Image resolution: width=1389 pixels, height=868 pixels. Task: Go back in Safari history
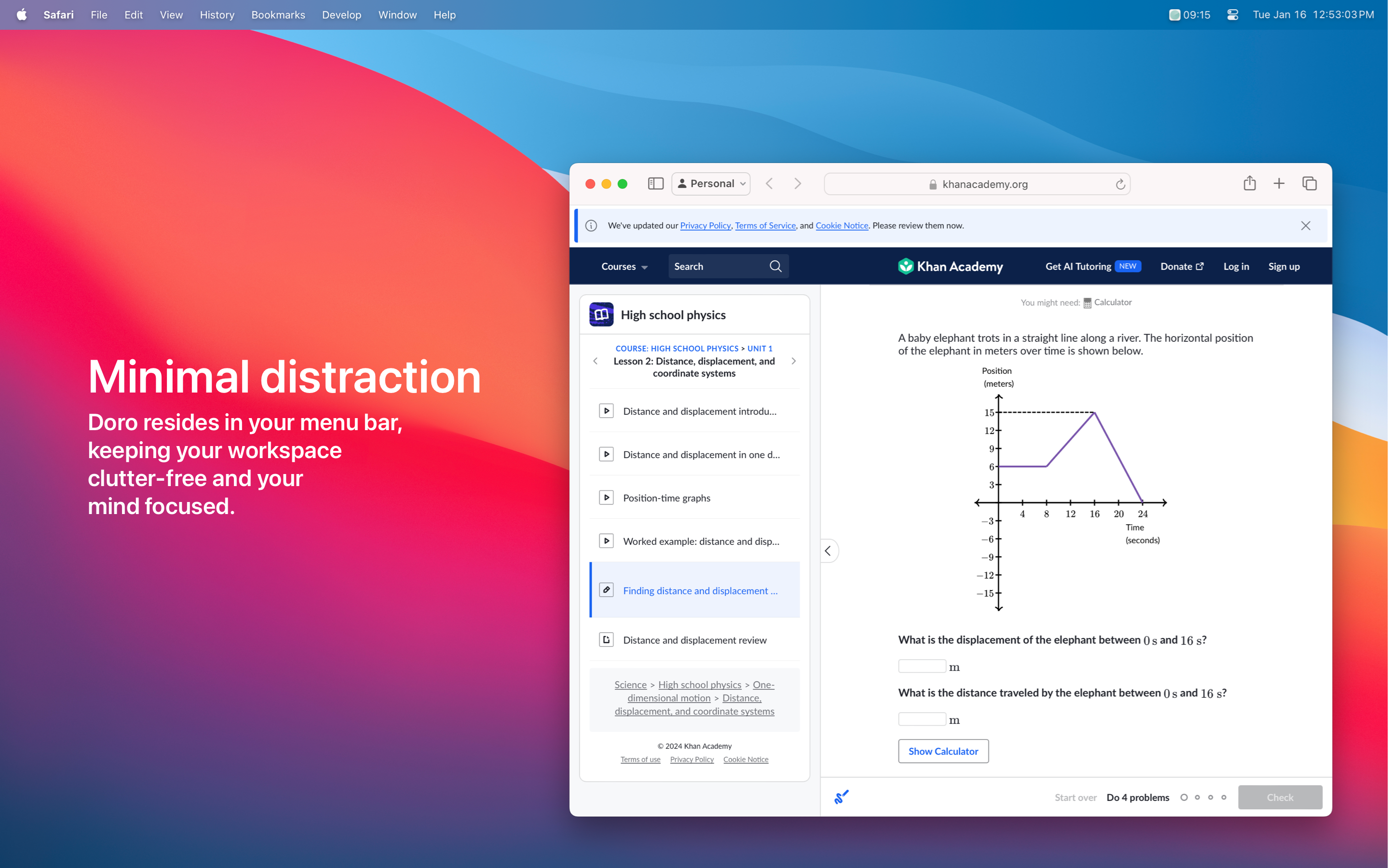[770, 184]
